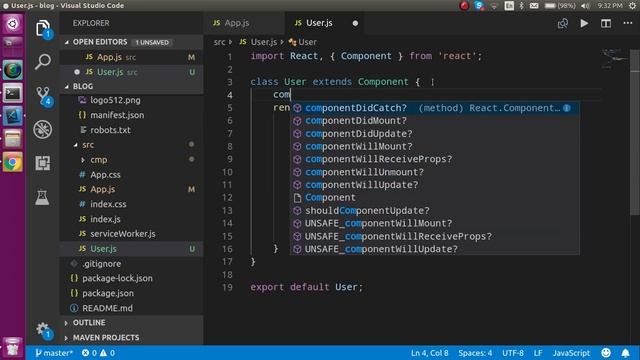Pick componentWillUnmount suggestion
This screenshot has width=640, height=360.
click(435, 172)
